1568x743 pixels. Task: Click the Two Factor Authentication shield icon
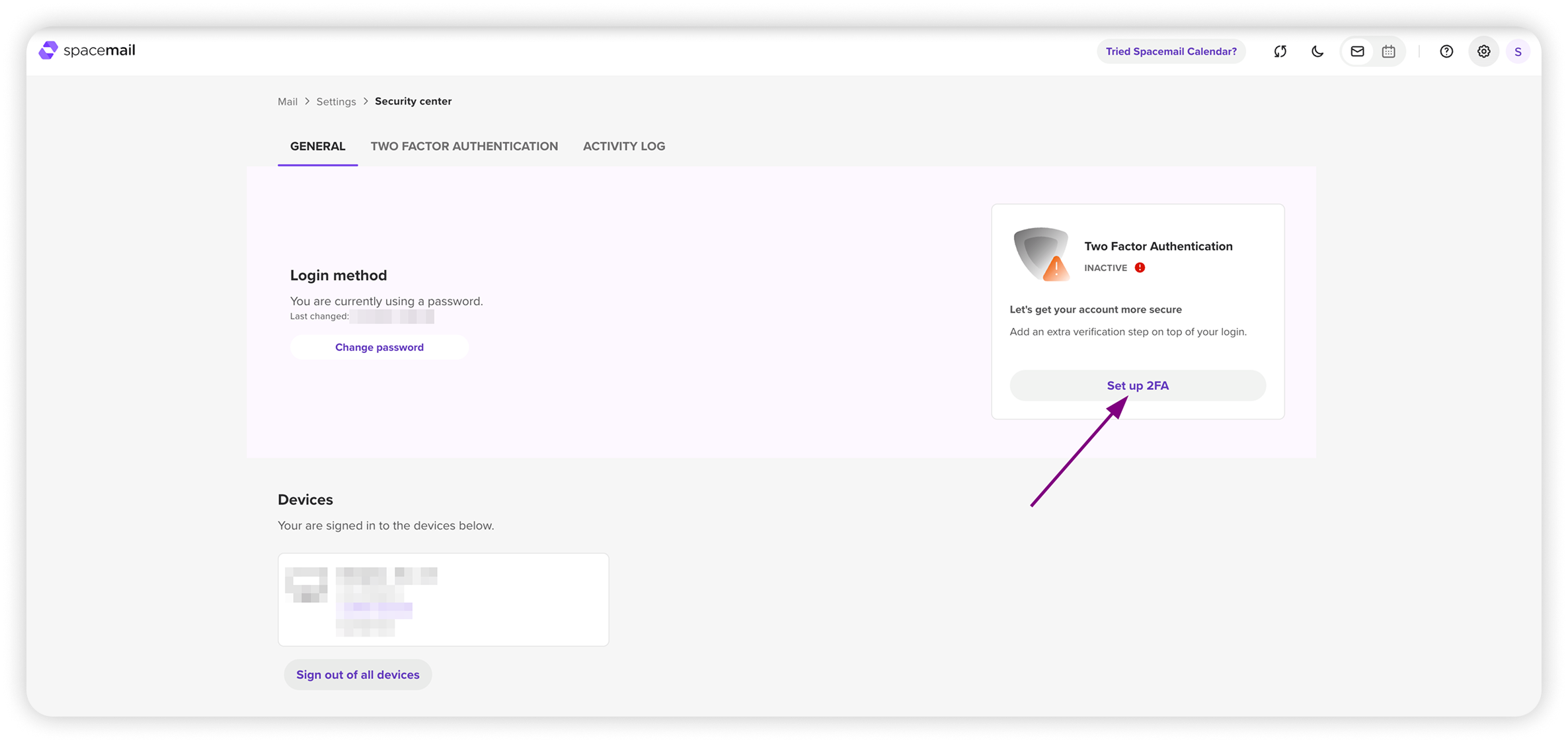pos(1042,254)
